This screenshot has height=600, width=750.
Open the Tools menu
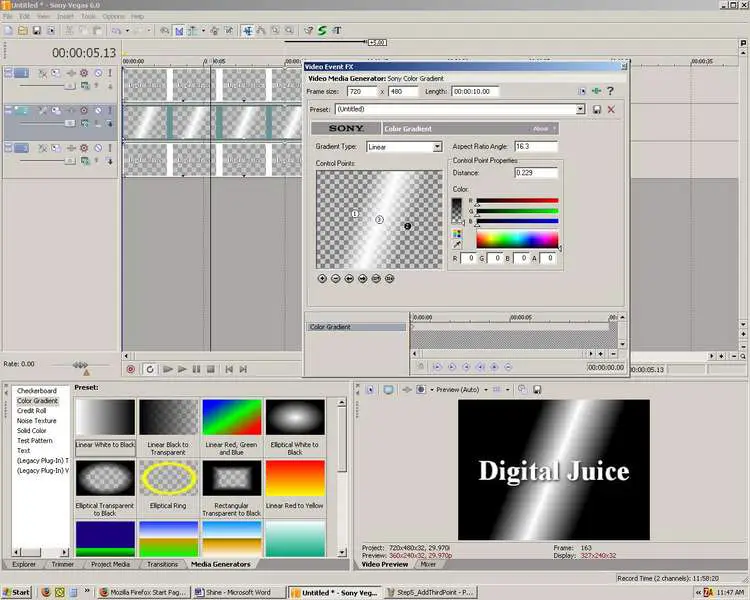88,16
